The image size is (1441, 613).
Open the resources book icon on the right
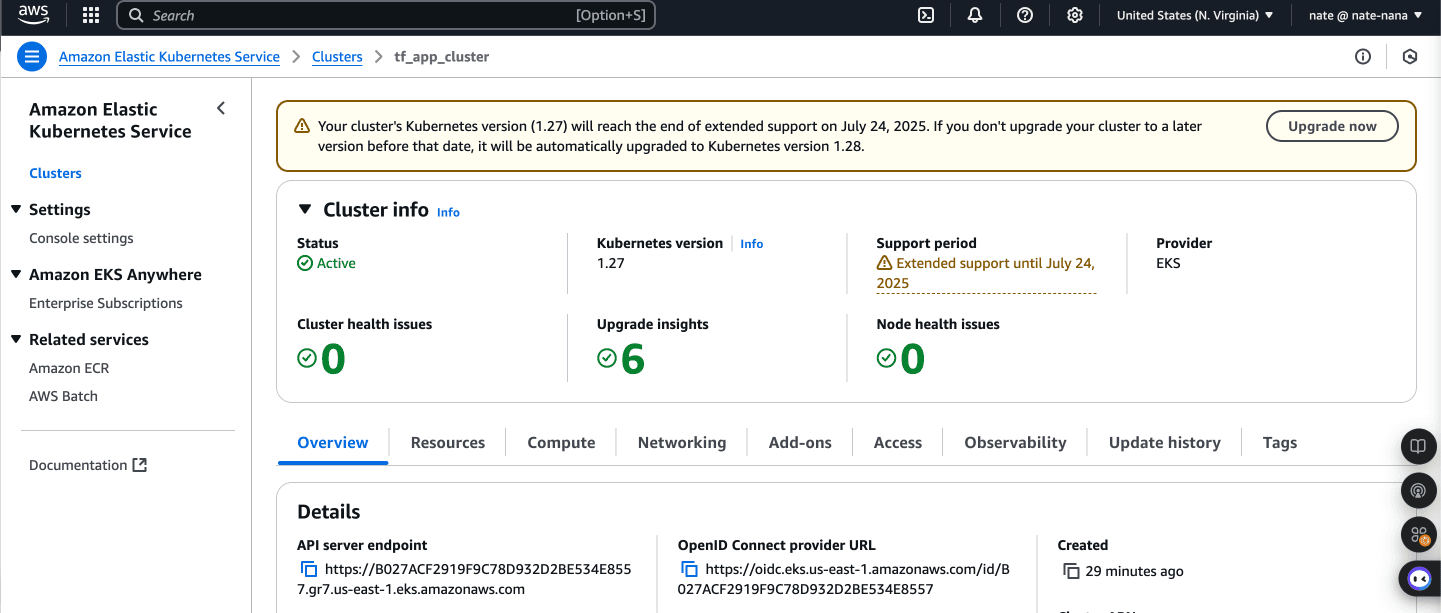[x=1418, y=446]
